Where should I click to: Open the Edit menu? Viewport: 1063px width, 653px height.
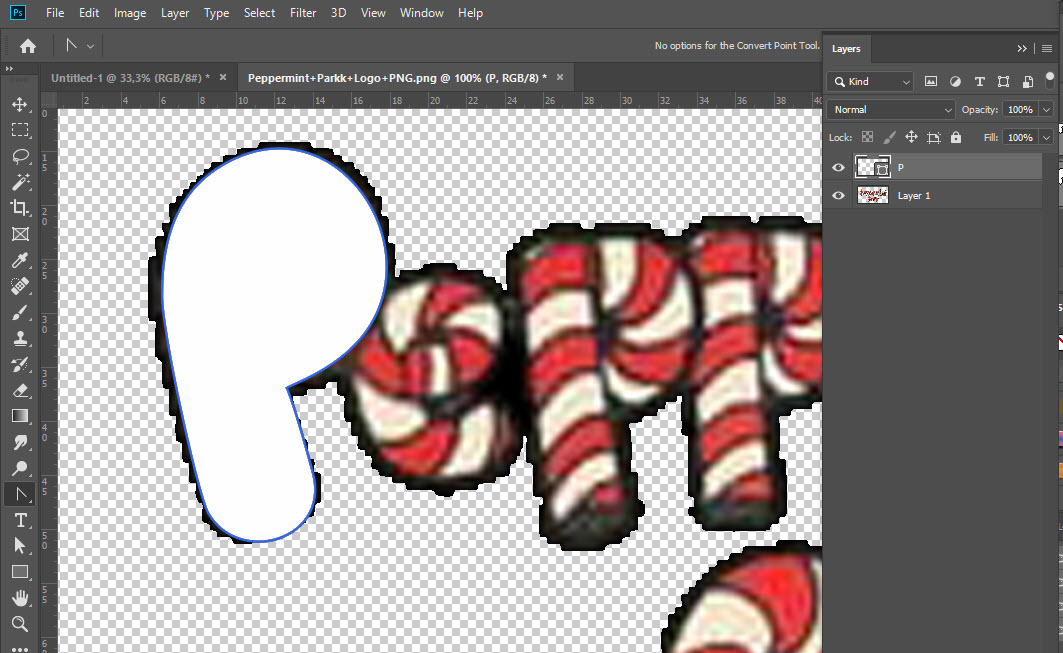89,13
